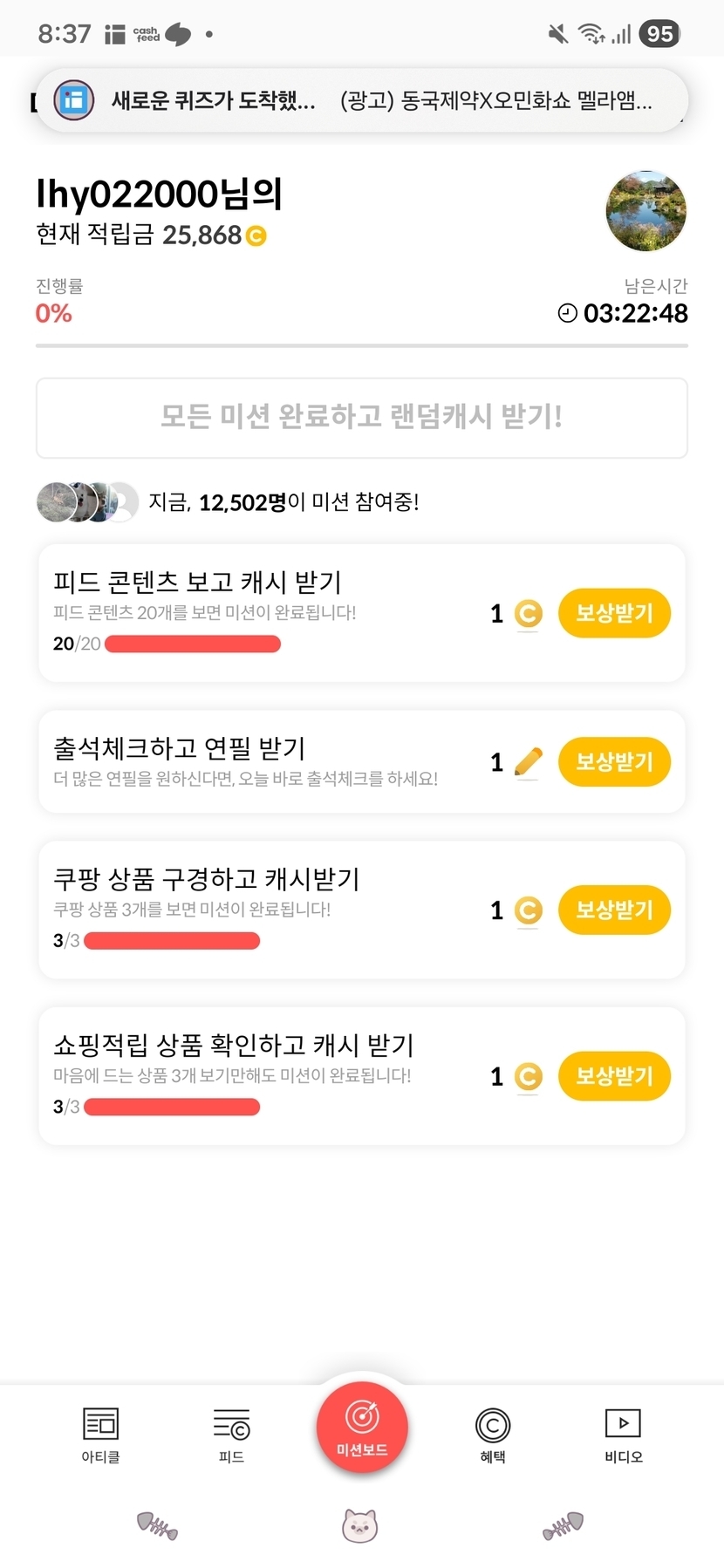Claim reward for 쇼핑적립 상품 mission

click(614, 1075)
